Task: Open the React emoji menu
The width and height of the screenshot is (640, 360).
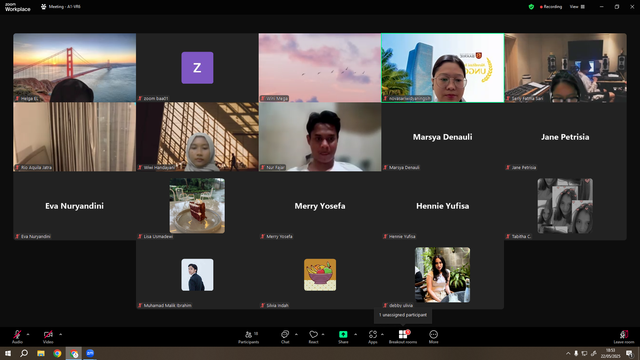Action: (313, 337)
